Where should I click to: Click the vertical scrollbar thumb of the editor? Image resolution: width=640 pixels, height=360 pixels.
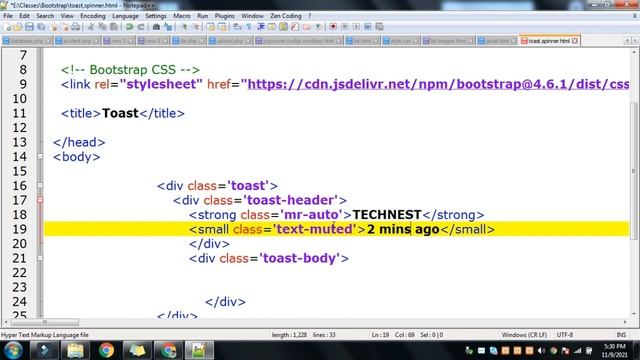634,171
